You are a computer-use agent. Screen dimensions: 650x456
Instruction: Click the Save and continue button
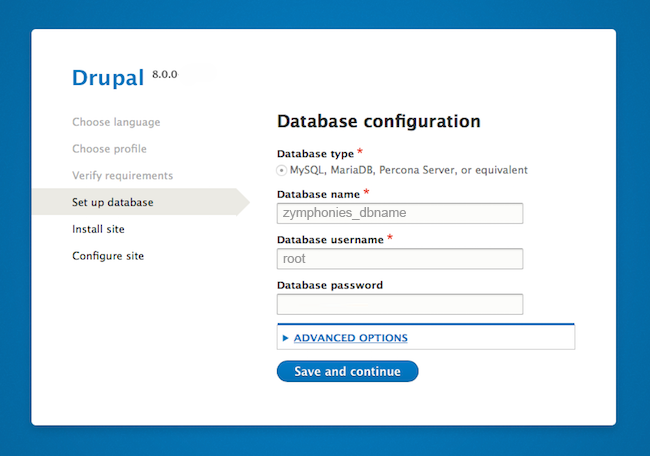click(347, 371)
